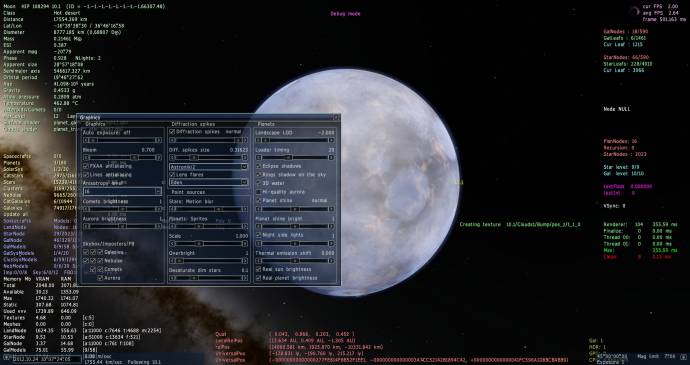690x365 pixels.
Task: Click the Desaturate dim stars slider
Action: pyautogui.click(x=209, y=278)
